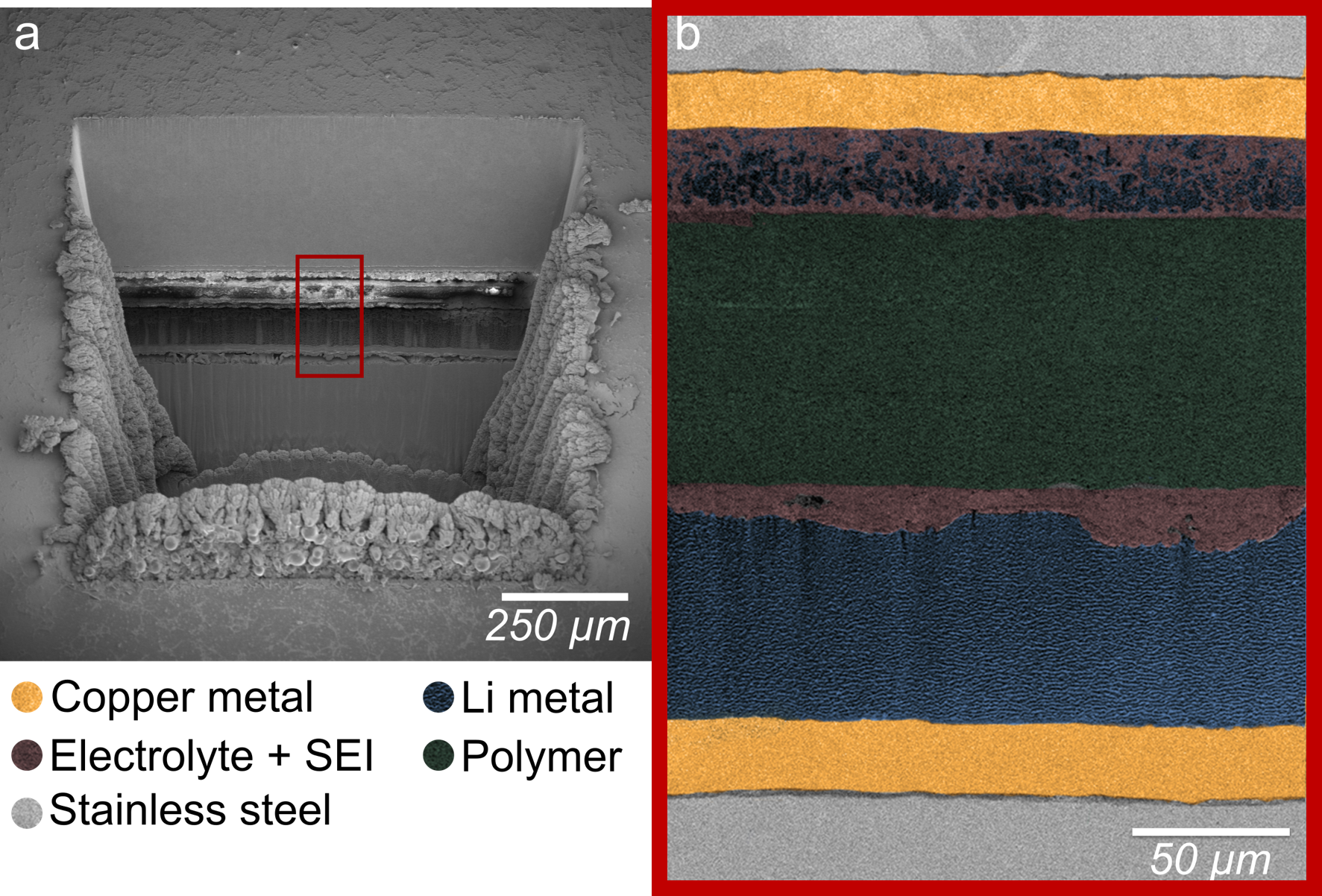Click inside the red rectangle in panel a

tap(329, 316)
